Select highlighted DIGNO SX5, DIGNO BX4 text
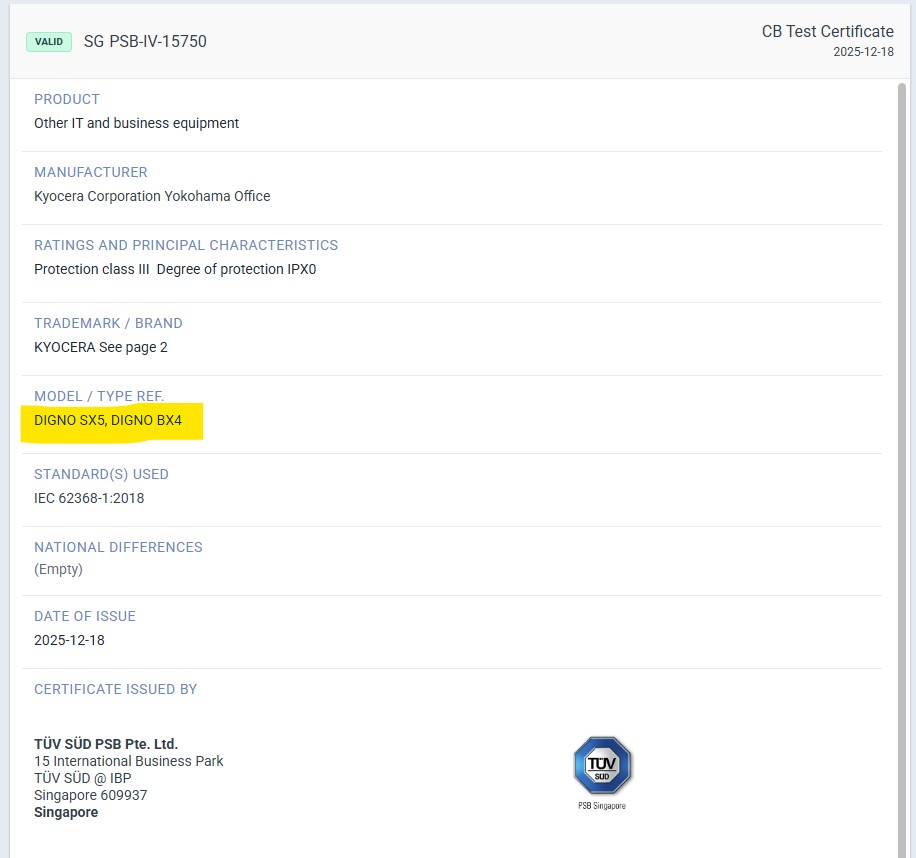The width and height of the screenshot is (916, 858). [108, 420]
